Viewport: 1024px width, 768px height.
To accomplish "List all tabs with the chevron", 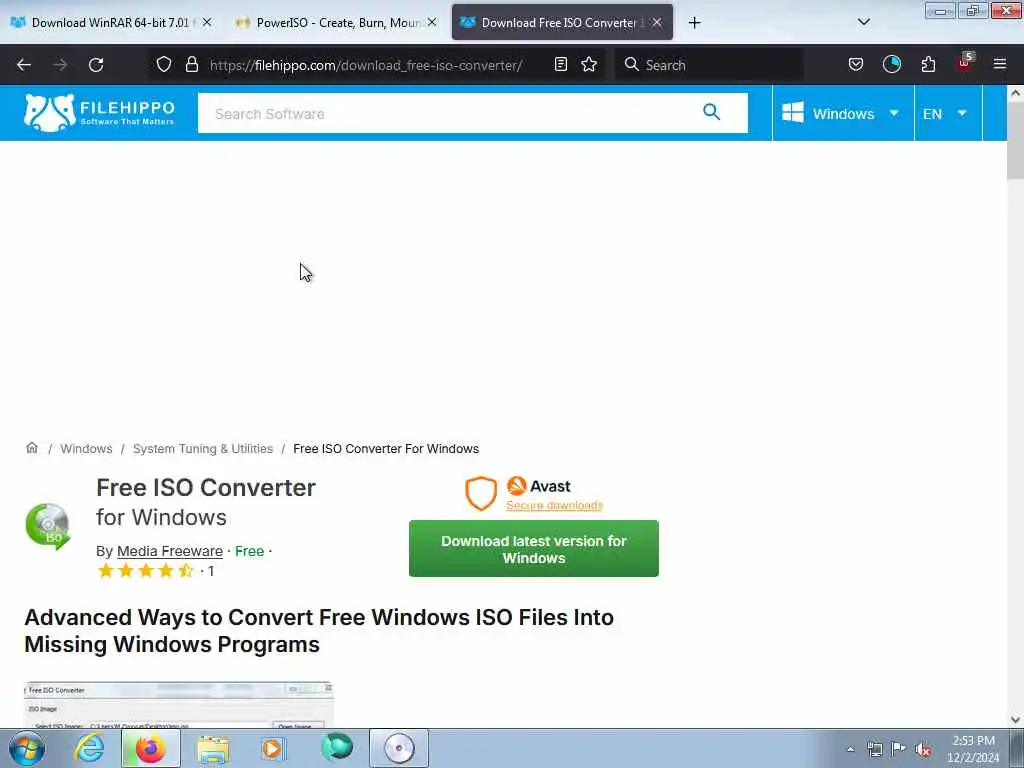I will coord(863,22).
